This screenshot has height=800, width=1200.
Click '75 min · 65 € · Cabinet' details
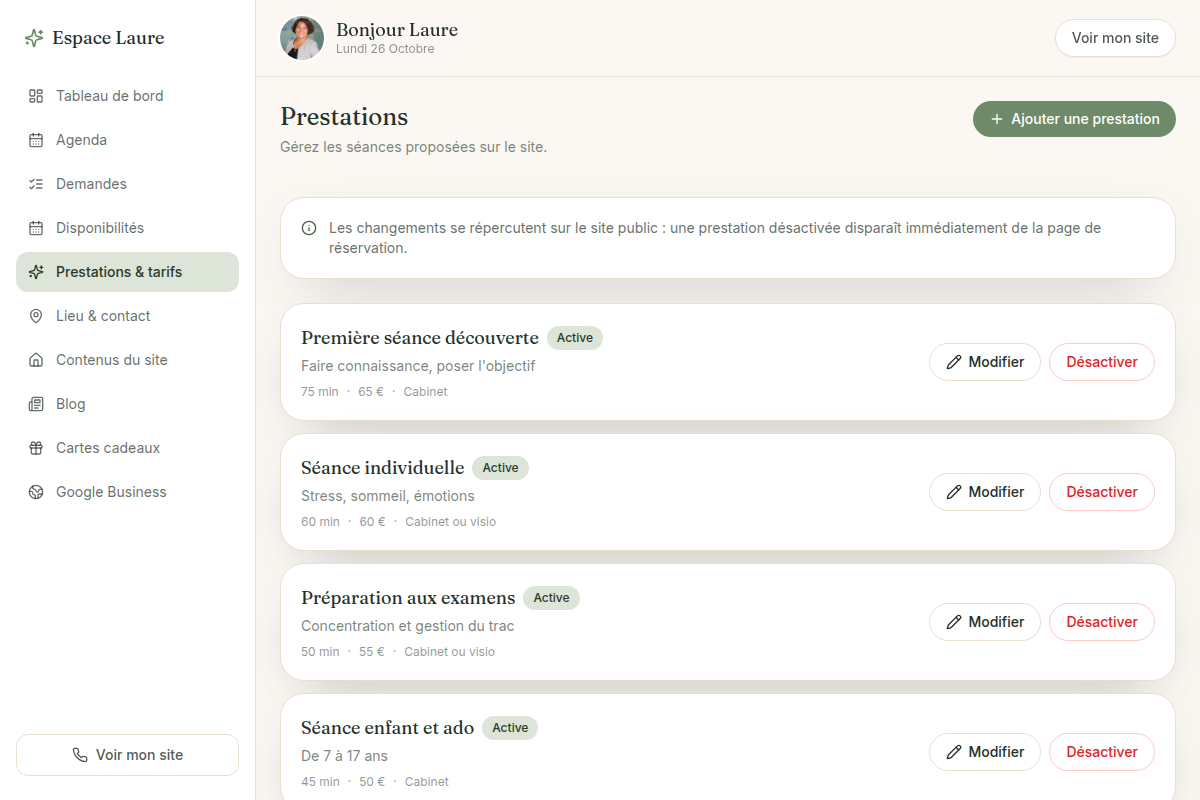coord(374,392)
